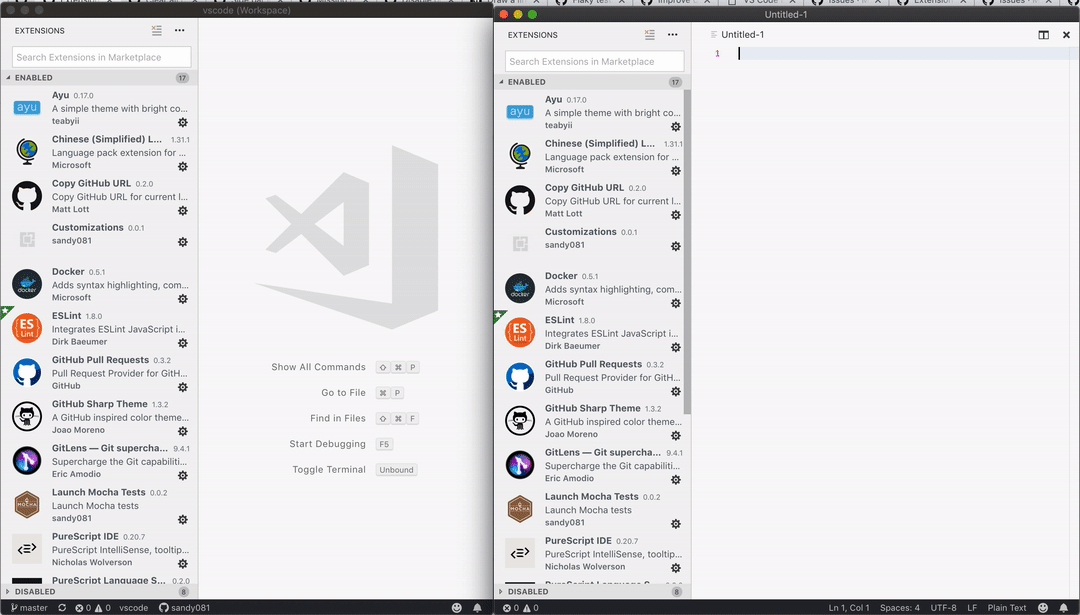Select Docker extension in left window
Viewport: 1080px width, 615px height.
pos(99,284)
